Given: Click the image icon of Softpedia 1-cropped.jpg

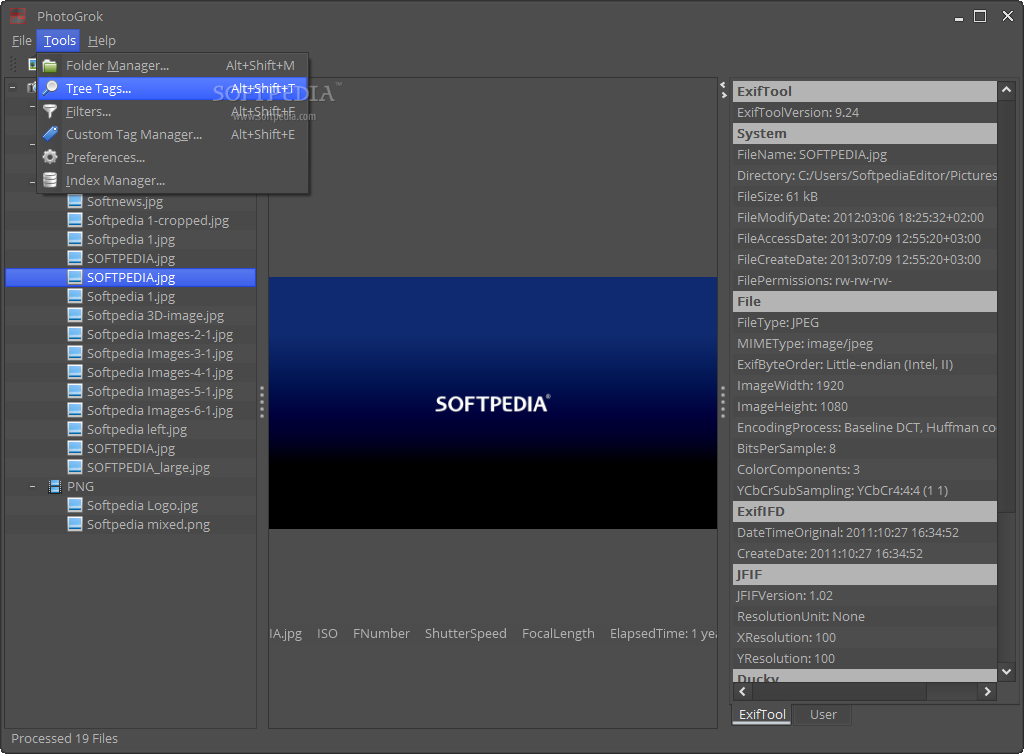Looking at the screenshot, I should tap(75, 221).
